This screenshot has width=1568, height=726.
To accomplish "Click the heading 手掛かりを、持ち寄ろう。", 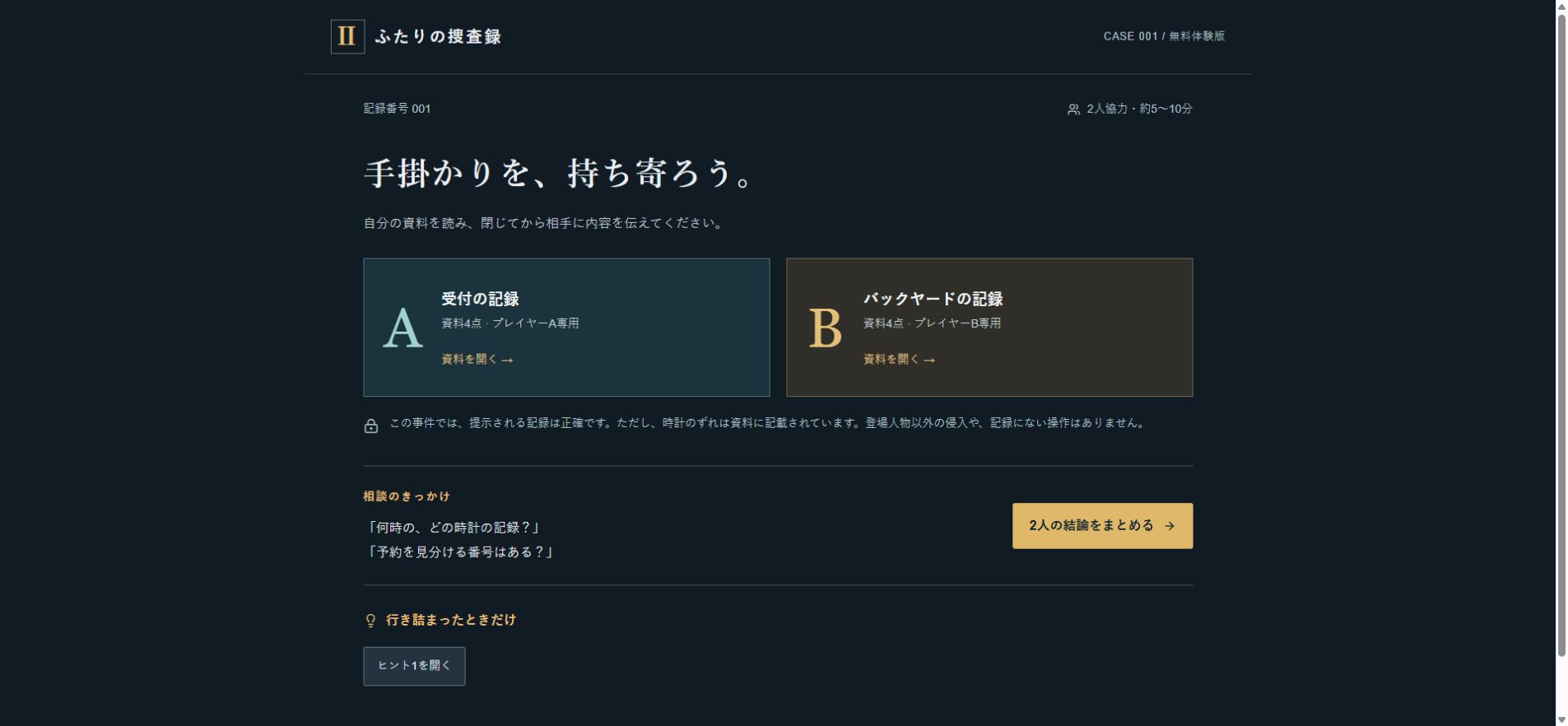I will (560, 174).
